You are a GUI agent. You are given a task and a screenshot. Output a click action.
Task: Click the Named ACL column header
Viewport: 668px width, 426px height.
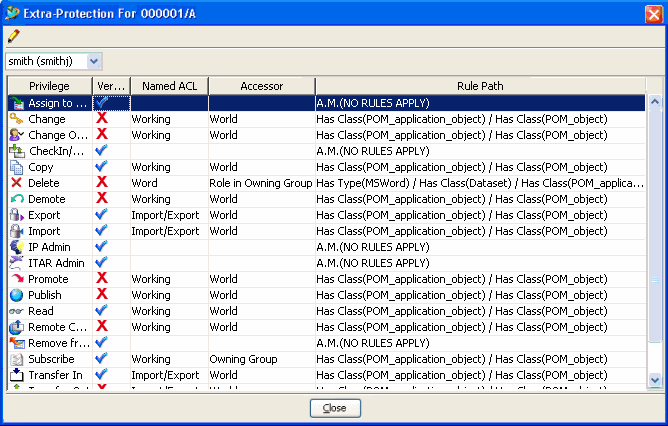click(x=168, y=86)
